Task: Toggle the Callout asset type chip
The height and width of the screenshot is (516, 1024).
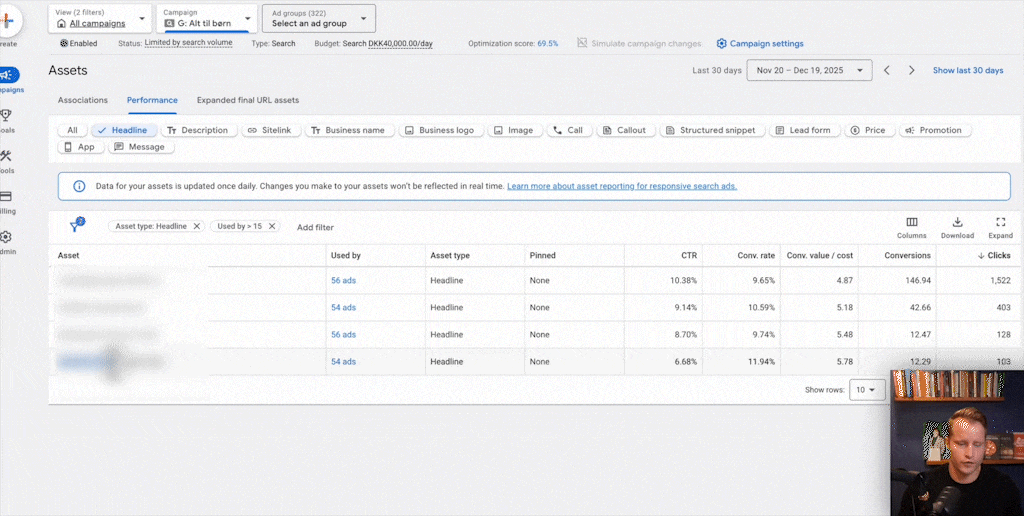Action: [x=624, y=130]
